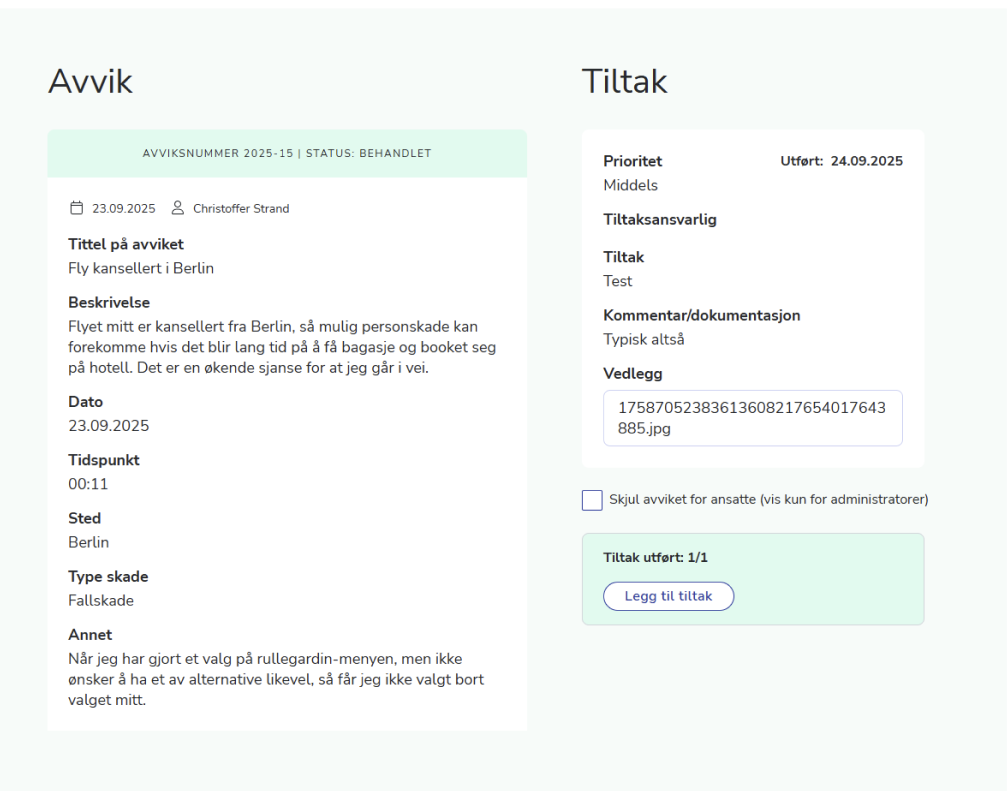The image size is (1008, 791).
Task: Open the attached .jpg file under Vedlegg
Action: tap(752, 418)
